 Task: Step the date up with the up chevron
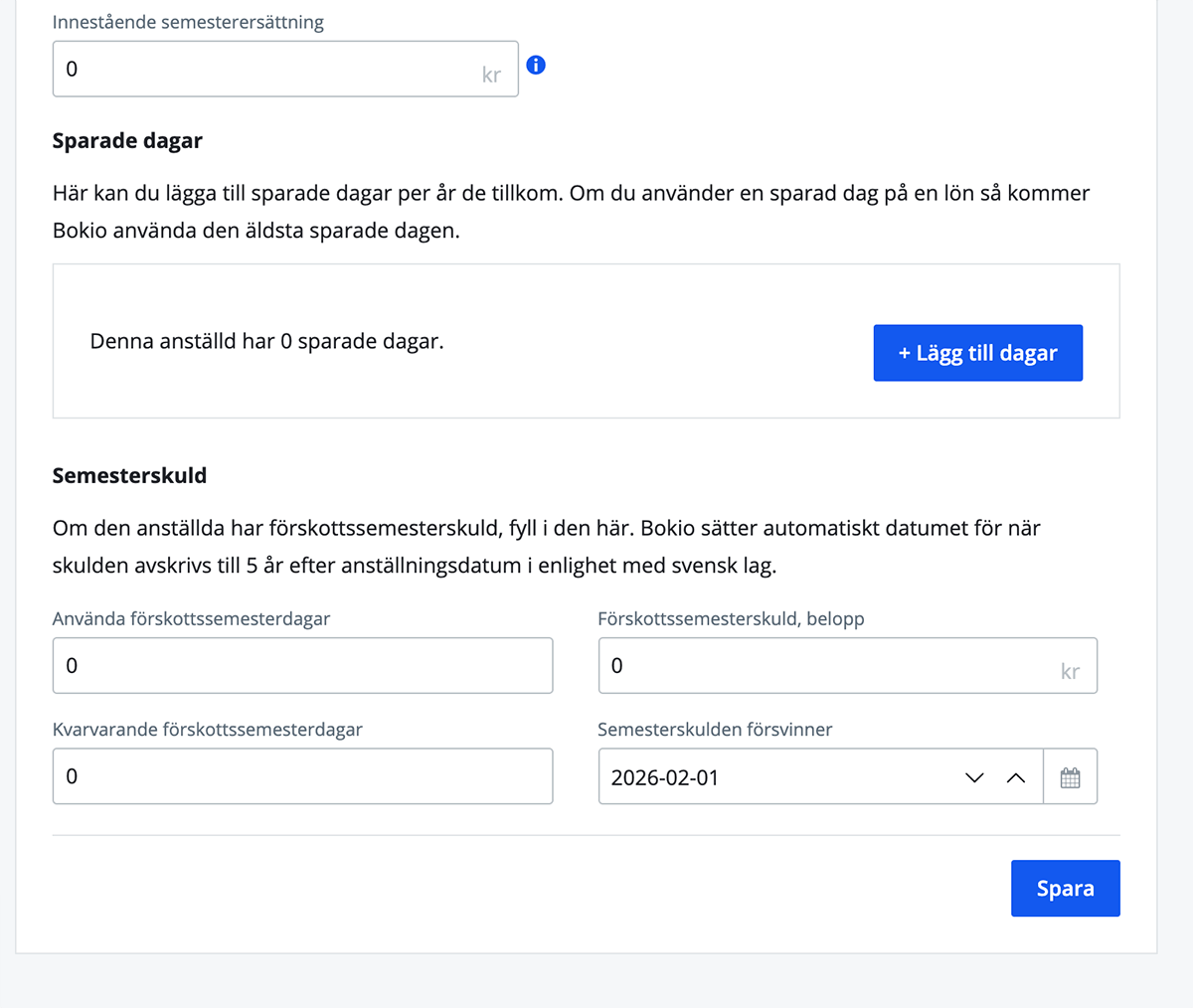click(1016, 777)
